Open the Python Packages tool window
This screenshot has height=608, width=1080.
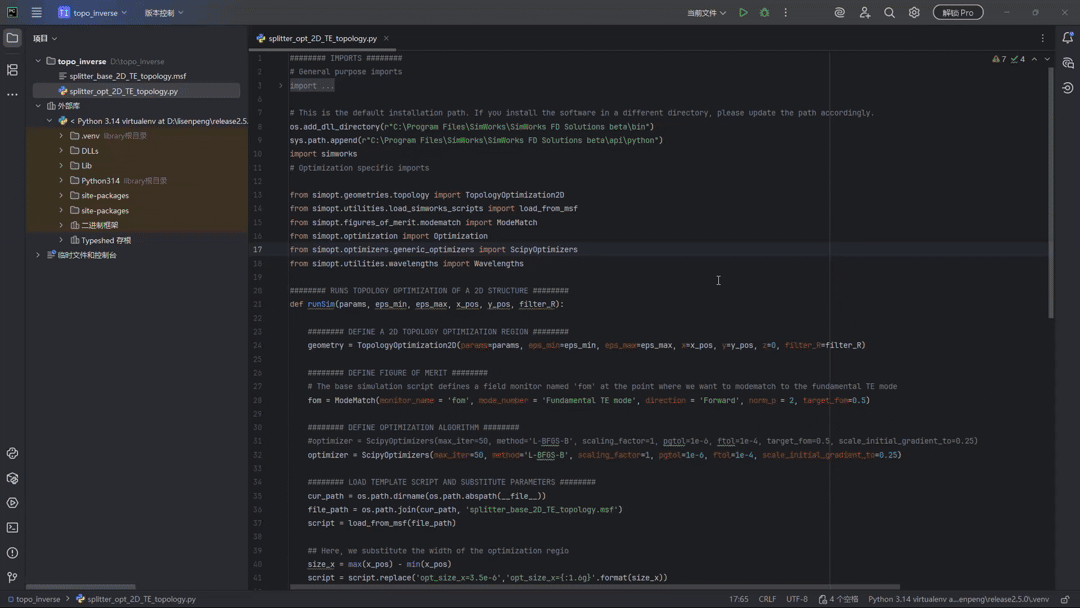pyautogui.click(x=12, y=479)
